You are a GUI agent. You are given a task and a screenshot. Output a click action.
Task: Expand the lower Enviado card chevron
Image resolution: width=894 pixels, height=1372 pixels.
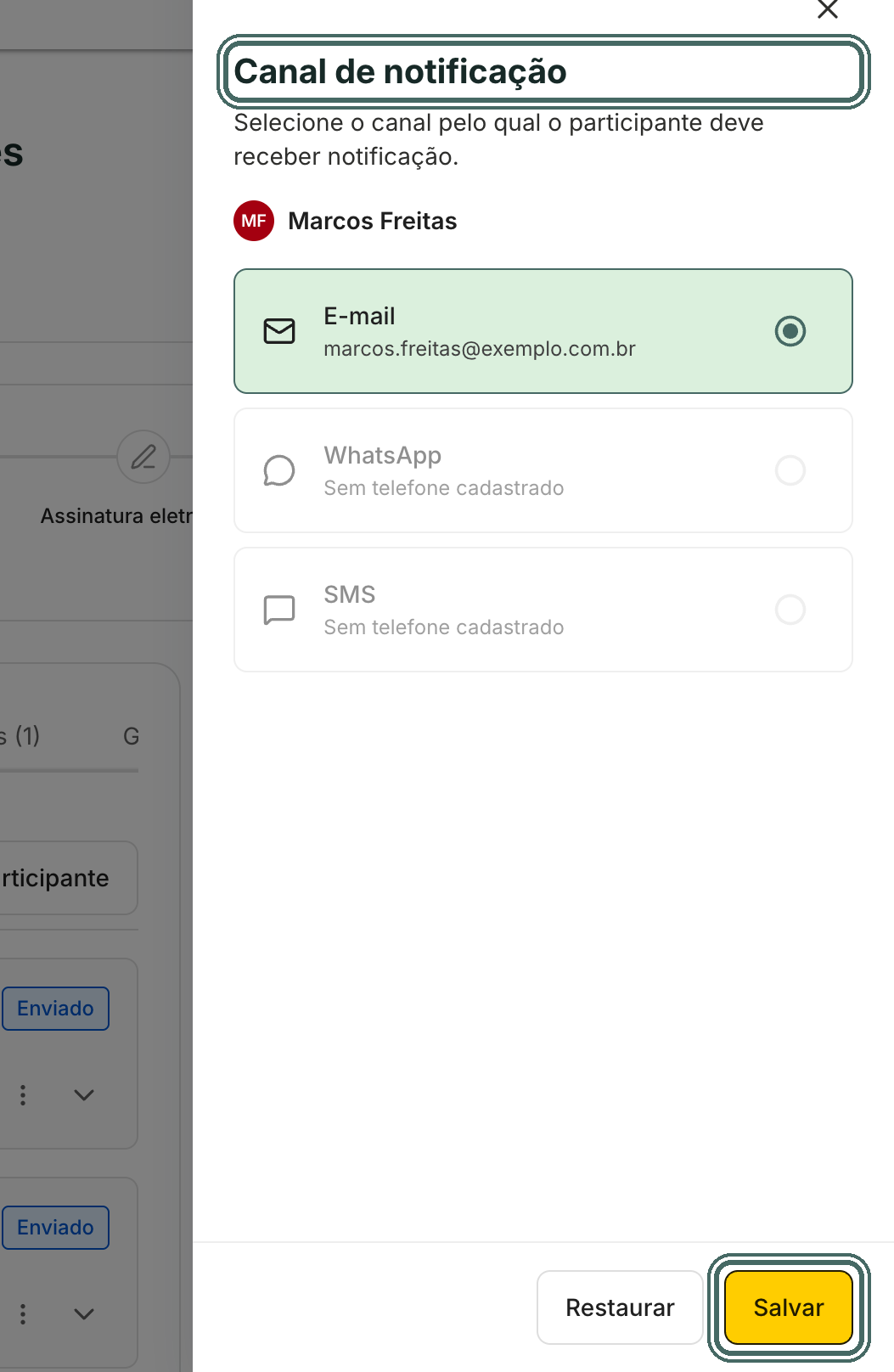coord(84,1314)
